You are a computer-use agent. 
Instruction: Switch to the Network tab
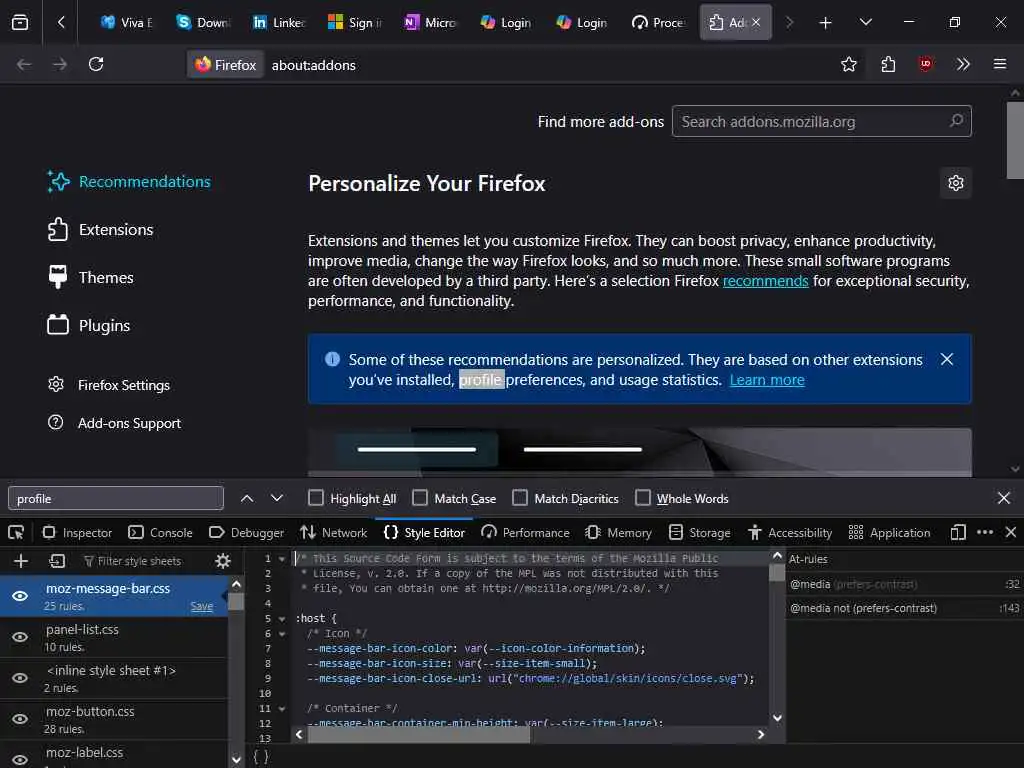(x=334, y=532)
